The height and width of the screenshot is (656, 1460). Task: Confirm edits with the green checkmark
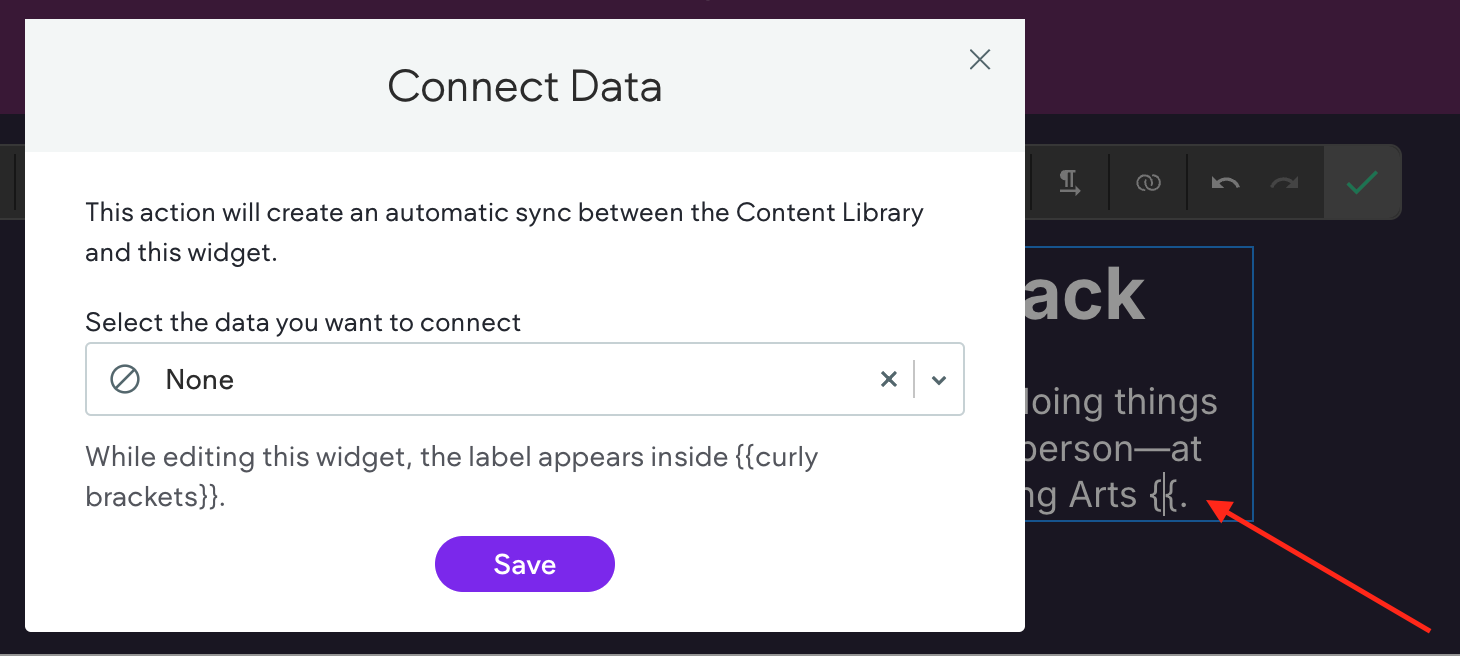pos(1361,182)
